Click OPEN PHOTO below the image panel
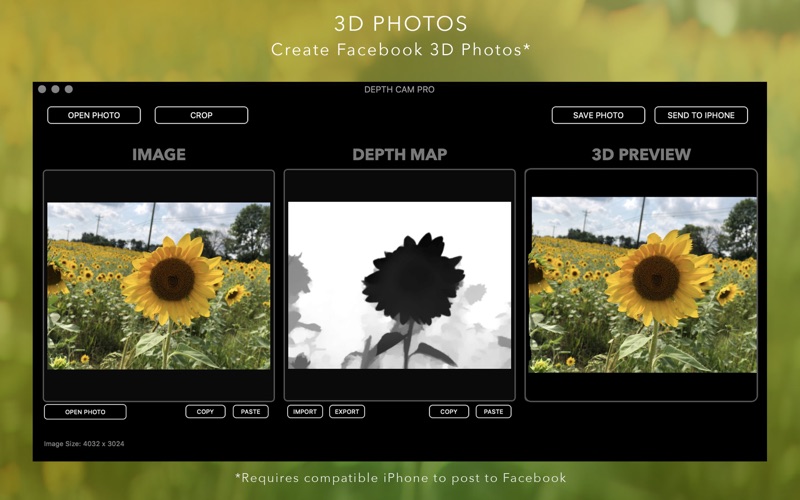This screenshot has width=800, height=500. click(85, 412)
